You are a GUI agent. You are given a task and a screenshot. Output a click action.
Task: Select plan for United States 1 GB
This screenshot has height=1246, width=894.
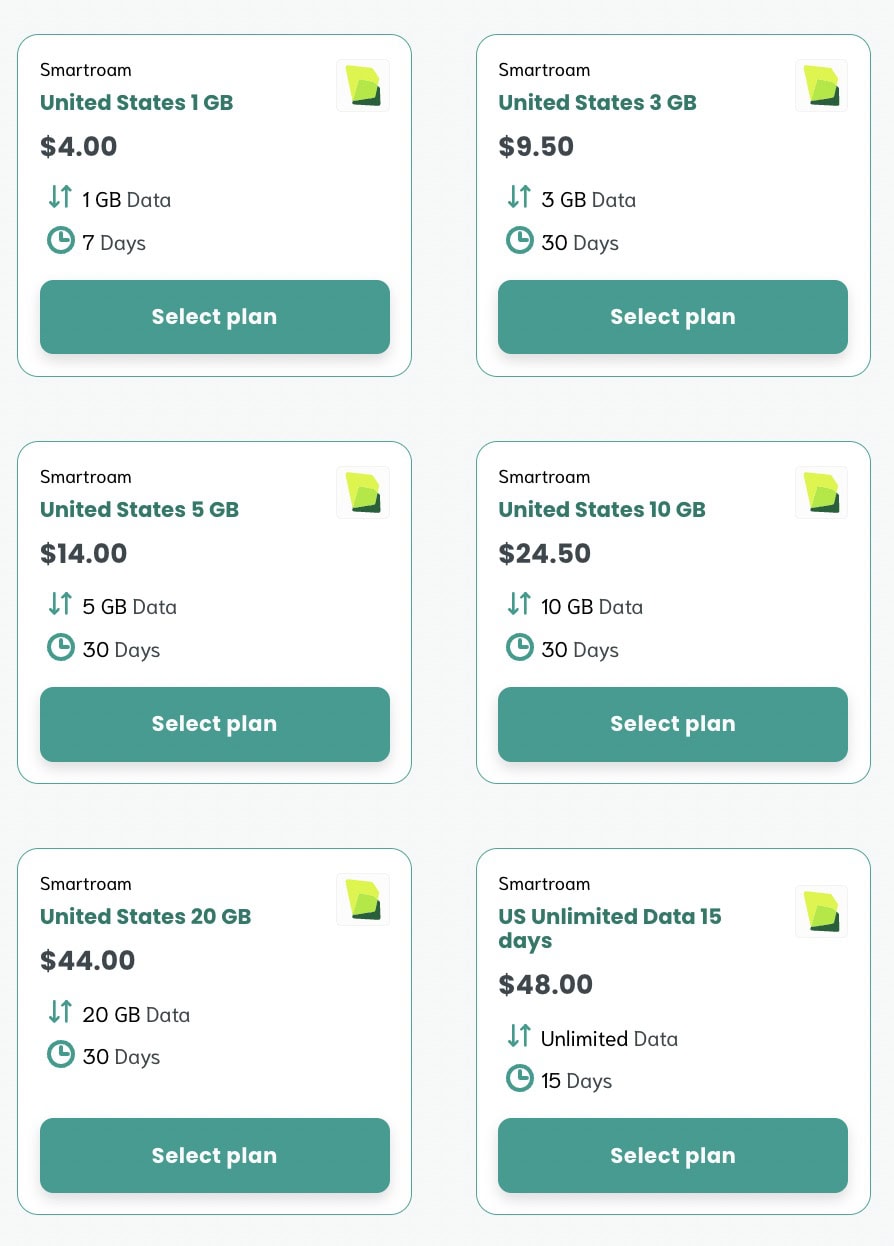214,316
